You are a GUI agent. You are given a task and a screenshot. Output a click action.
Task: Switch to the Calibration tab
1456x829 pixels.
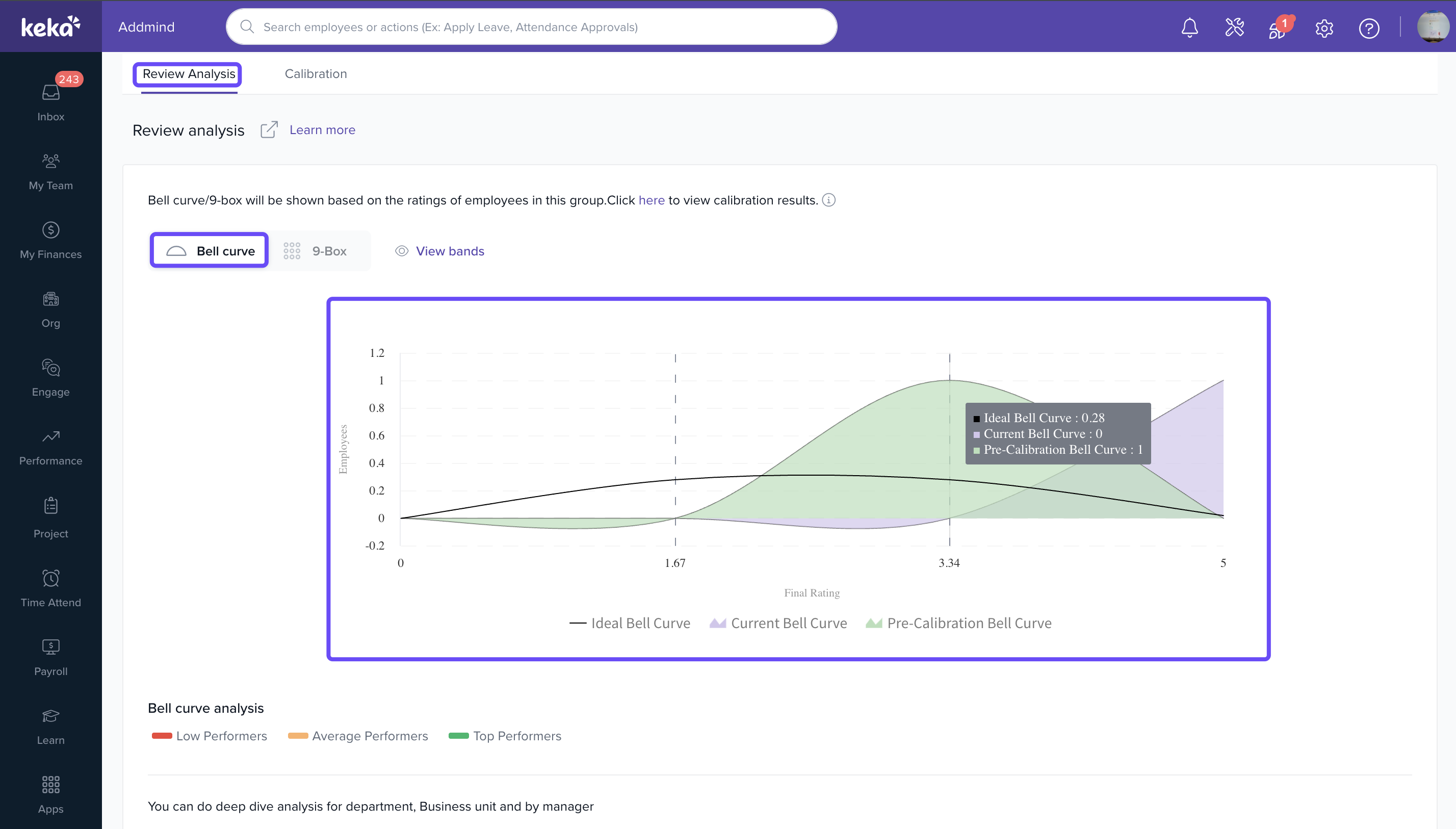click(x=316, y=73)
